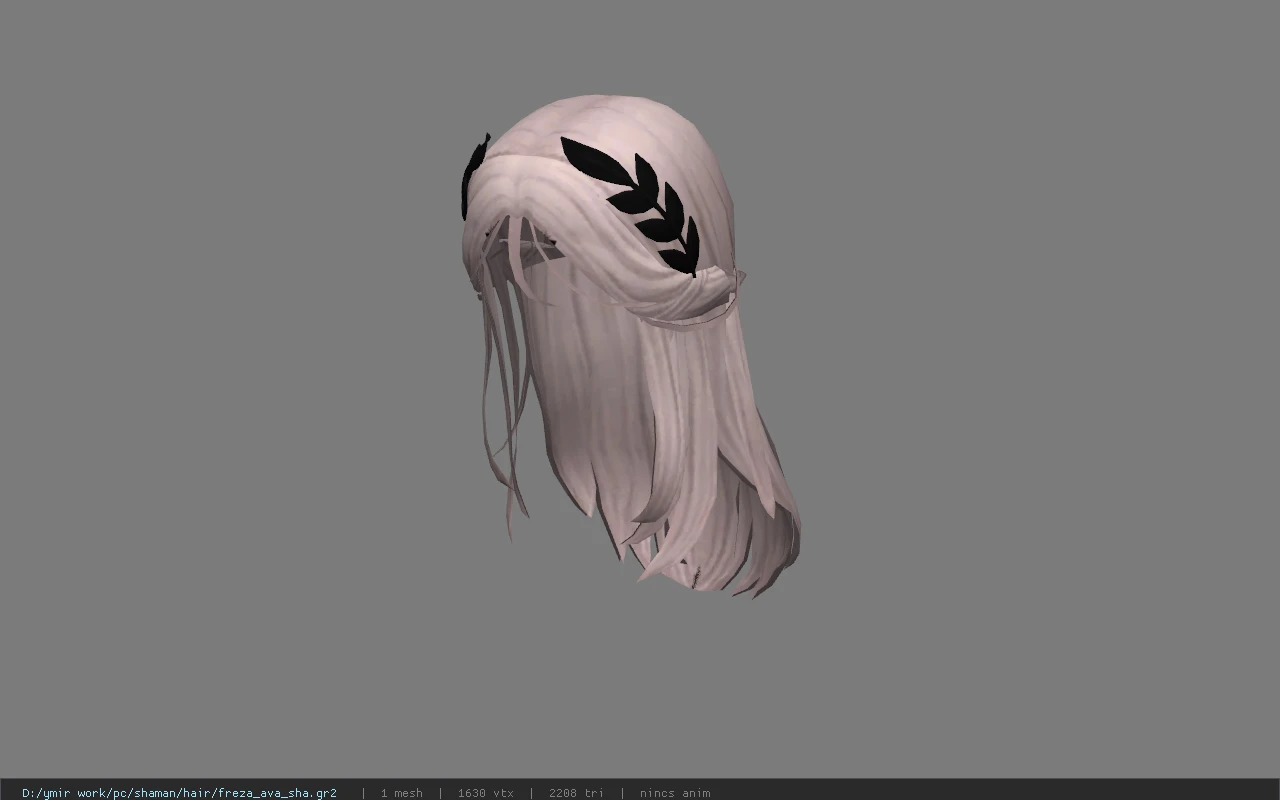Click the 'nincs anim' status entry

point(675,793)
